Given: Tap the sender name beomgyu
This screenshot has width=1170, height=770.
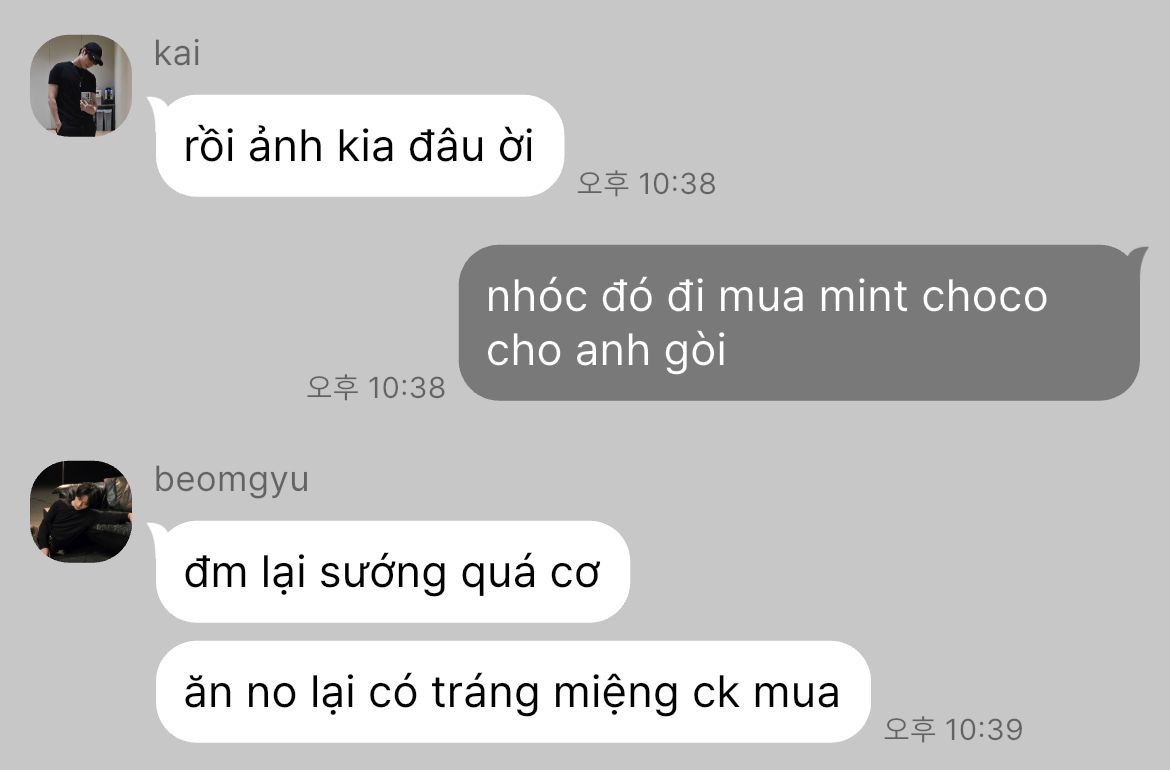Looking at the screenshot, I should (x=231, y=480).
